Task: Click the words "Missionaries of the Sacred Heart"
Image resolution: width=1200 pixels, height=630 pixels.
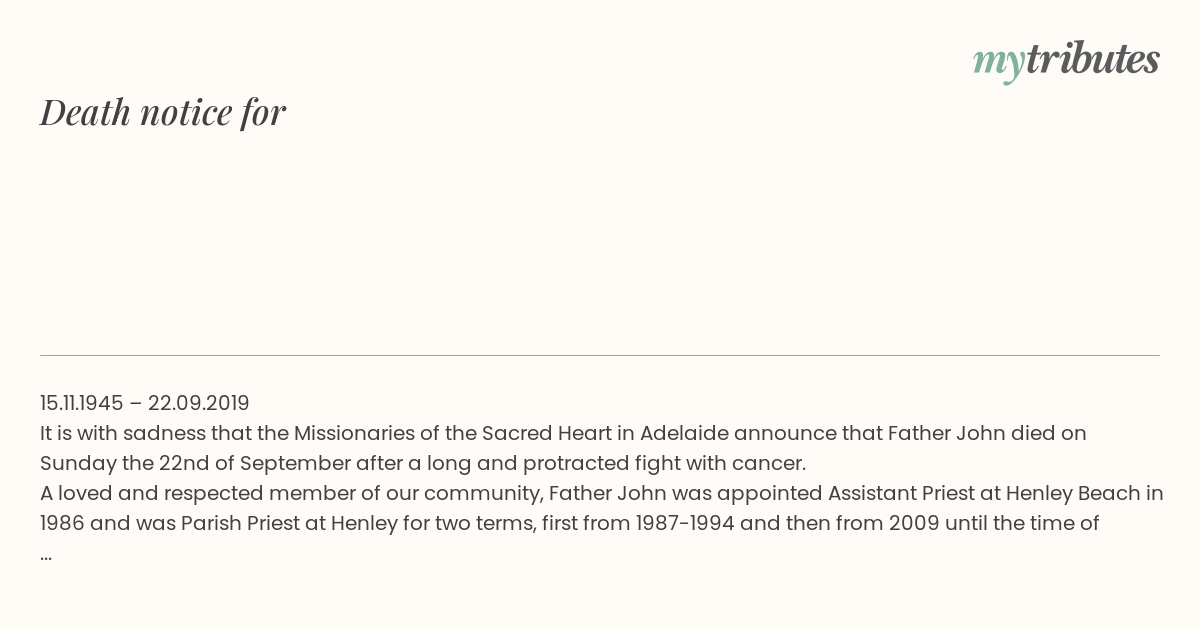Action: pyautogui.click(x=452, y=433)
